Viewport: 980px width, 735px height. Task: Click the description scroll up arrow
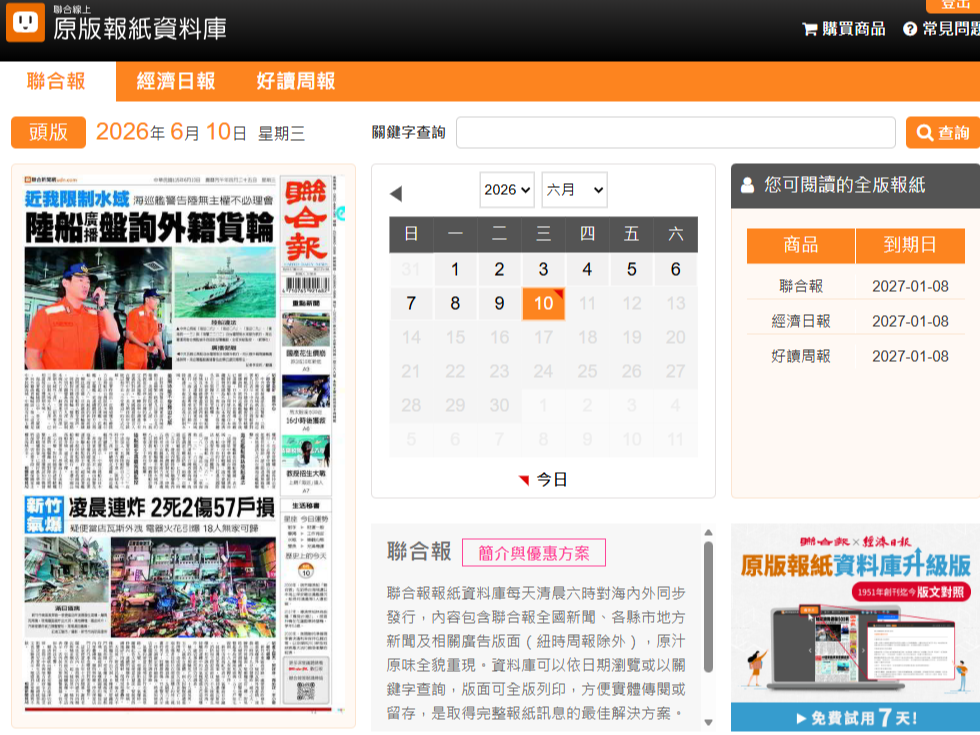(708, 532)
